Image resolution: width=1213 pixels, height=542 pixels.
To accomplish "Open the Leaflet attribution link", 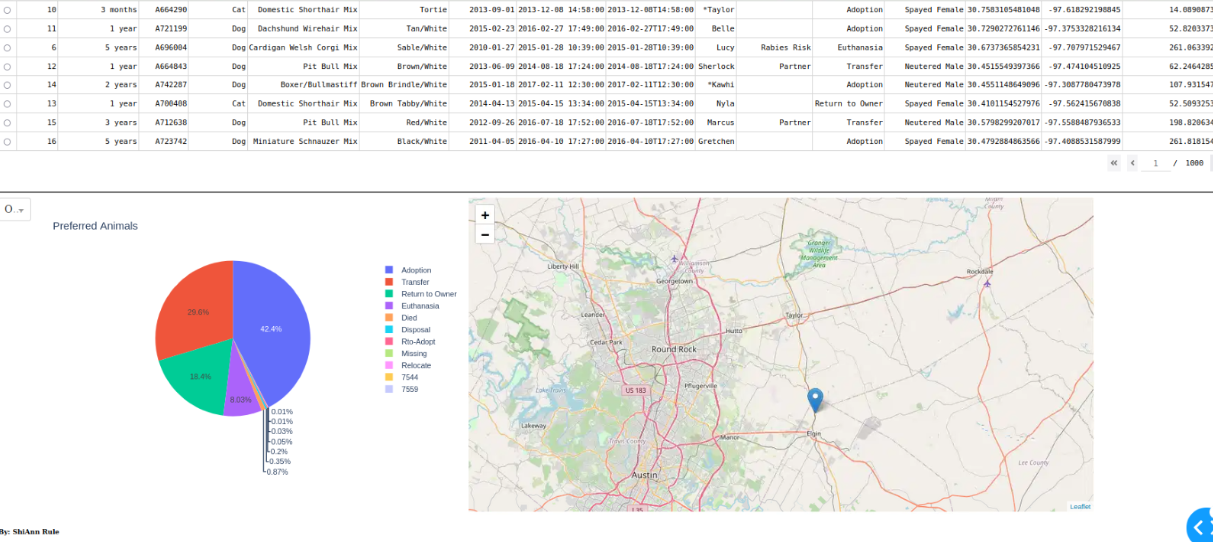I will [1080, 507].
